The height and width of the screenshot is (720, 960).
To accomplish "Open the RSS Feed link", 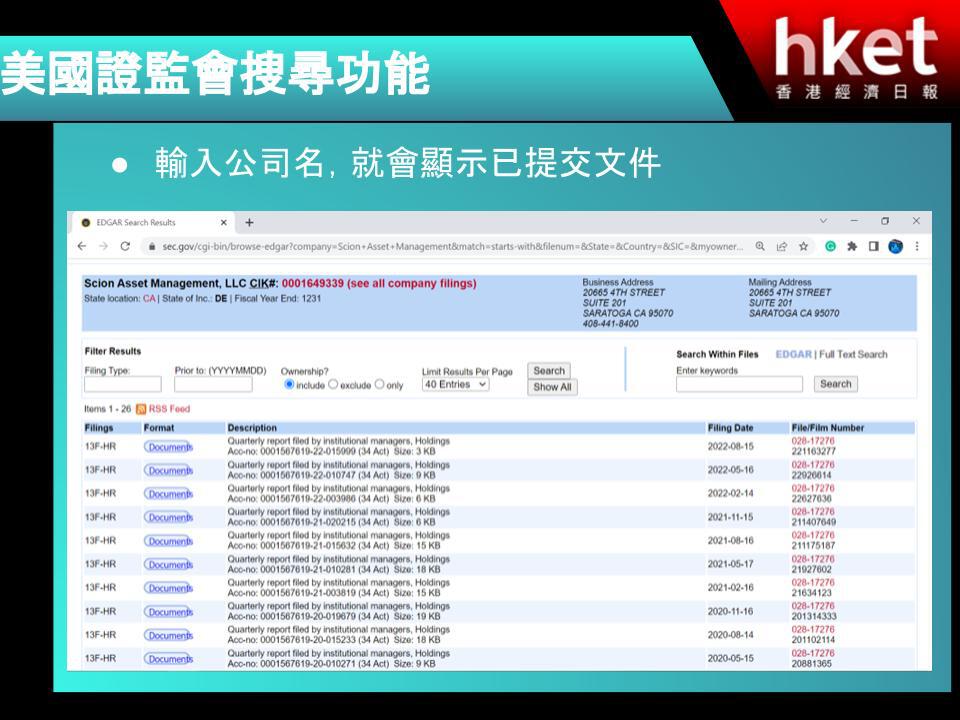I will tap(169, 409).
